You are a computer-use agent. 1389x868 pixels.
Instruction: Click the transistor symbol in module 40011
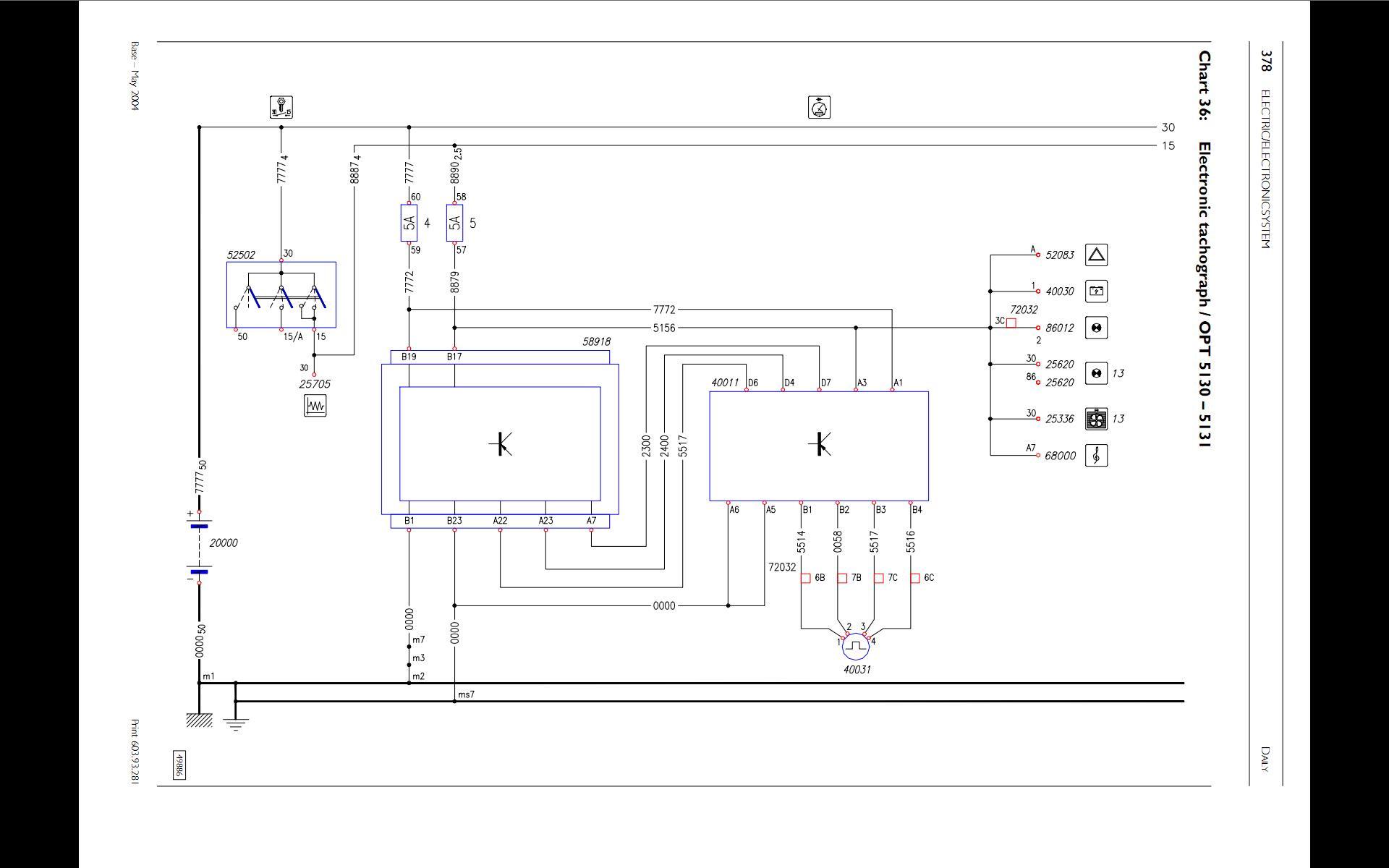point(819,443)
